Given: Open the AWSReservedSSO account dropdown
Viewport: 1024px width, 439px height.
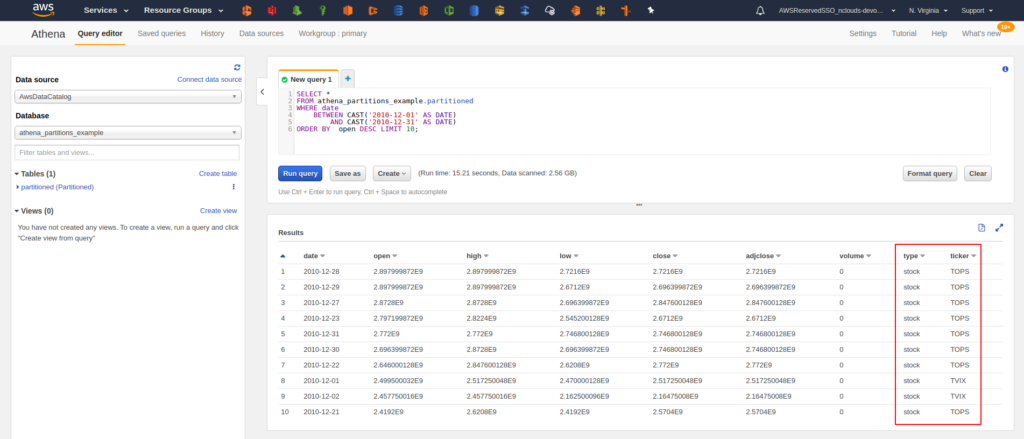Looking at the screenshot, I should coord(837,10).
